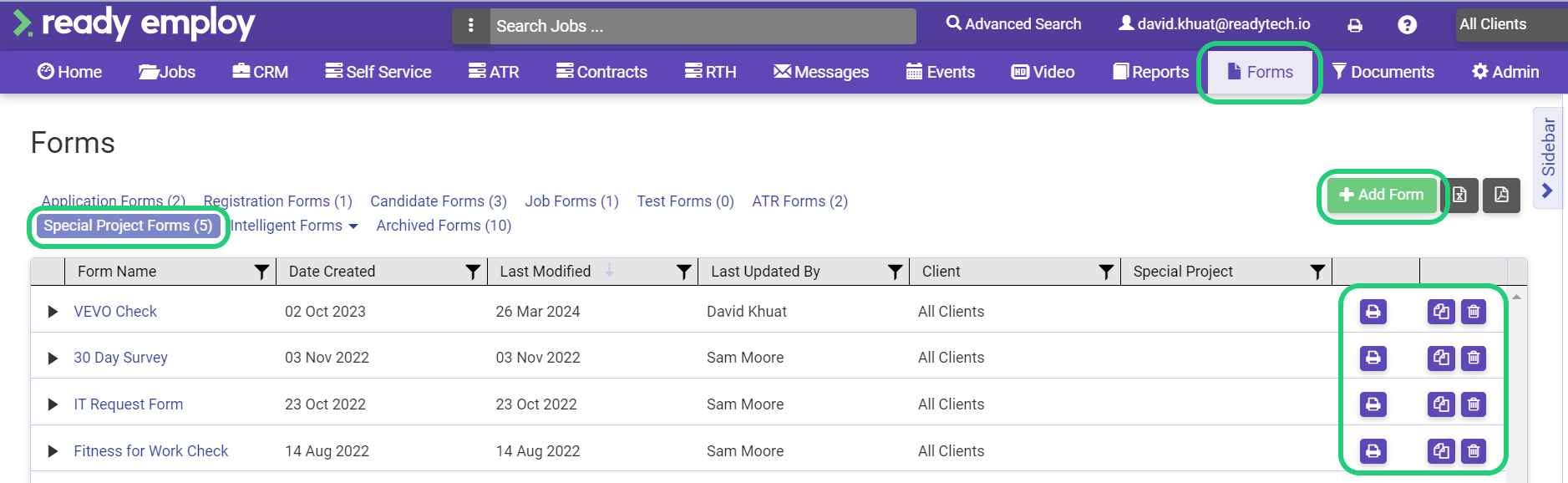The width and height of the screenshot is (1568, 483).
Task: Open the Intelligent Forms dropdown
Action: click(294, 226)
